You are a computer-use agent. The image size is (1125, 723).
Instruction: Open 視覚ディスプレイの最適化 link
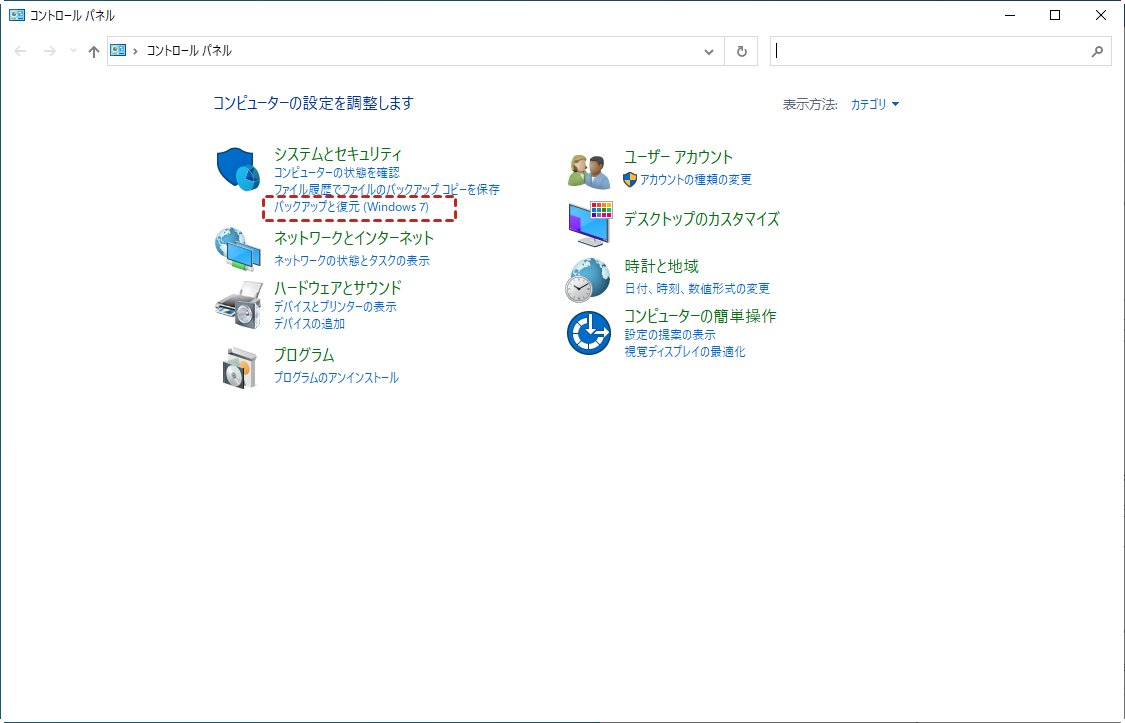pyautogui.click(x=684, y=352)
